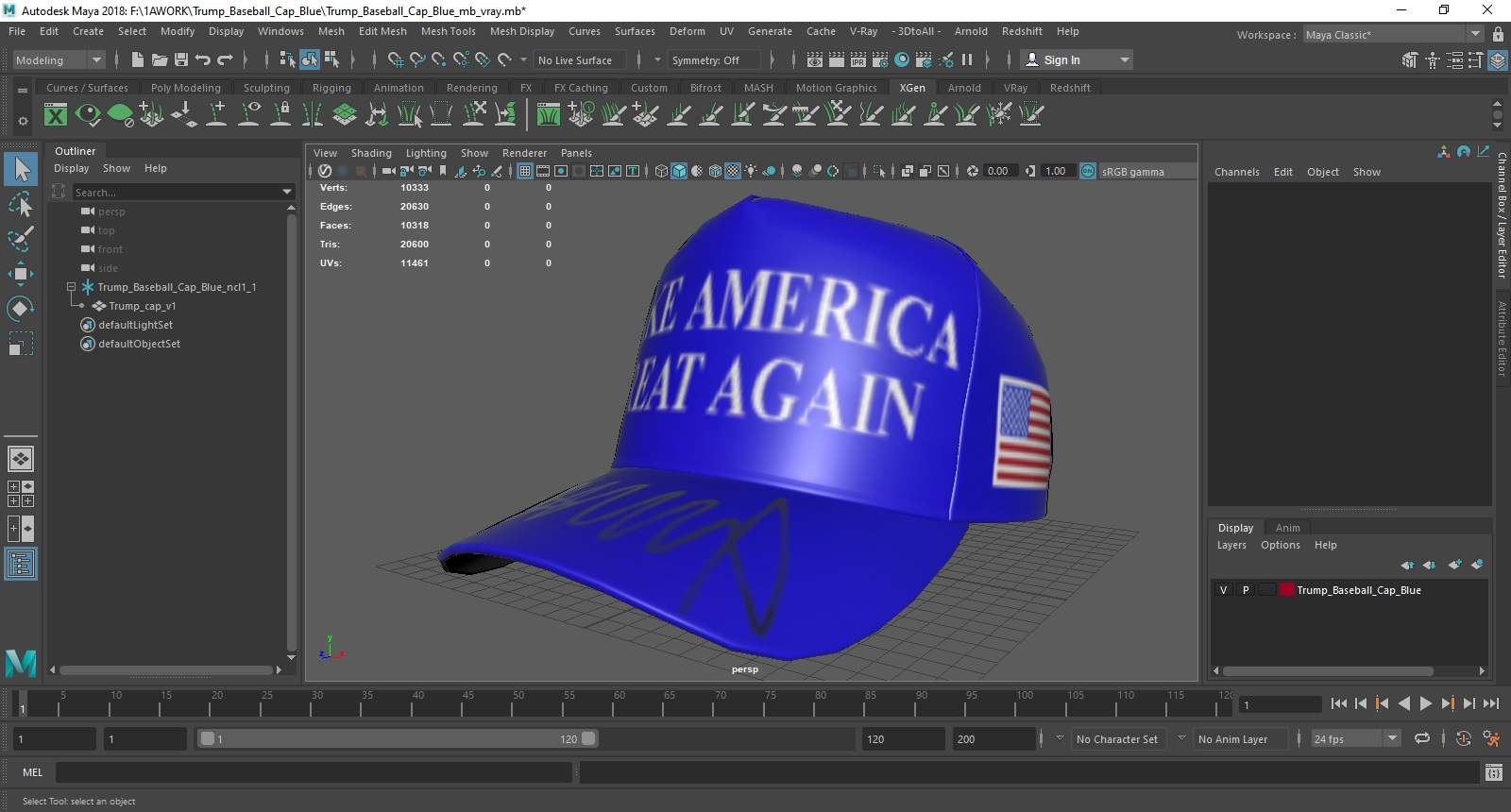Image resolution: width=1511 pixels, height=812 pixels.
Task: Go to start of playback range
Action: (x=1339, y=703)
